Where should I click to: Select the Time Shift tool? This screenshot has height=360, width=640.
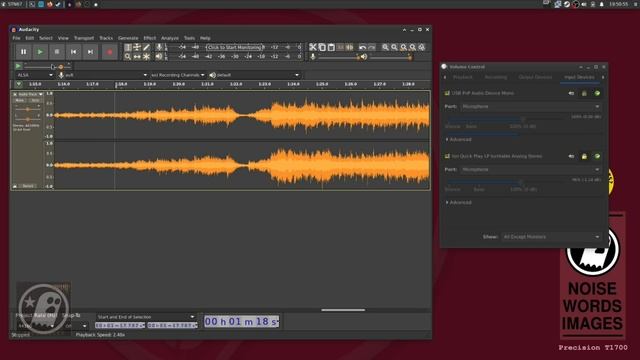tap(137, 57)
